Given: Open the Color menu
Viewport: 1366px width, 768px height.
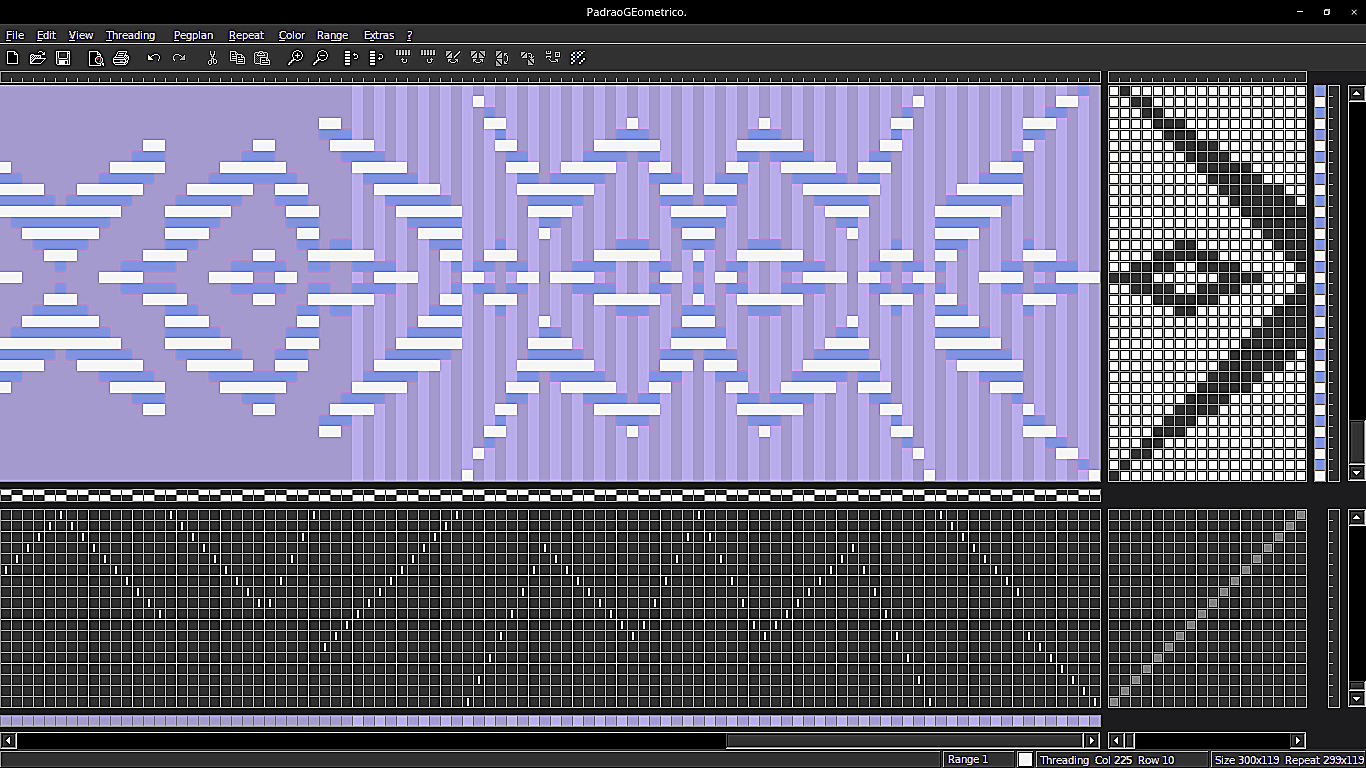Looking at the screenshot, I should click(x=292, y=35).
